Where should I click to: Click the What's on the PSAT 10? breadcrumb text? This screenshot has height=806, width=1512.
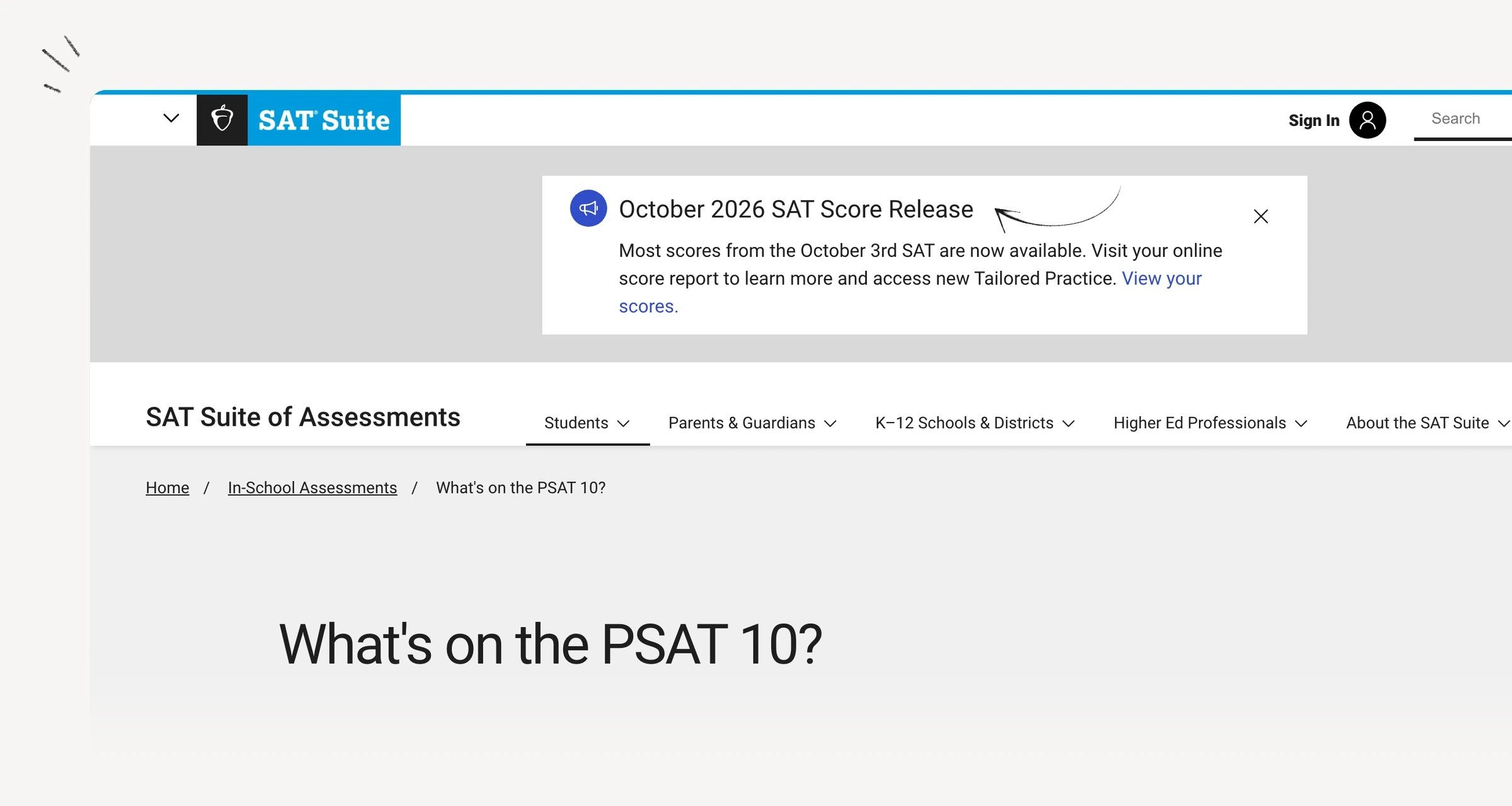point(520,487)
